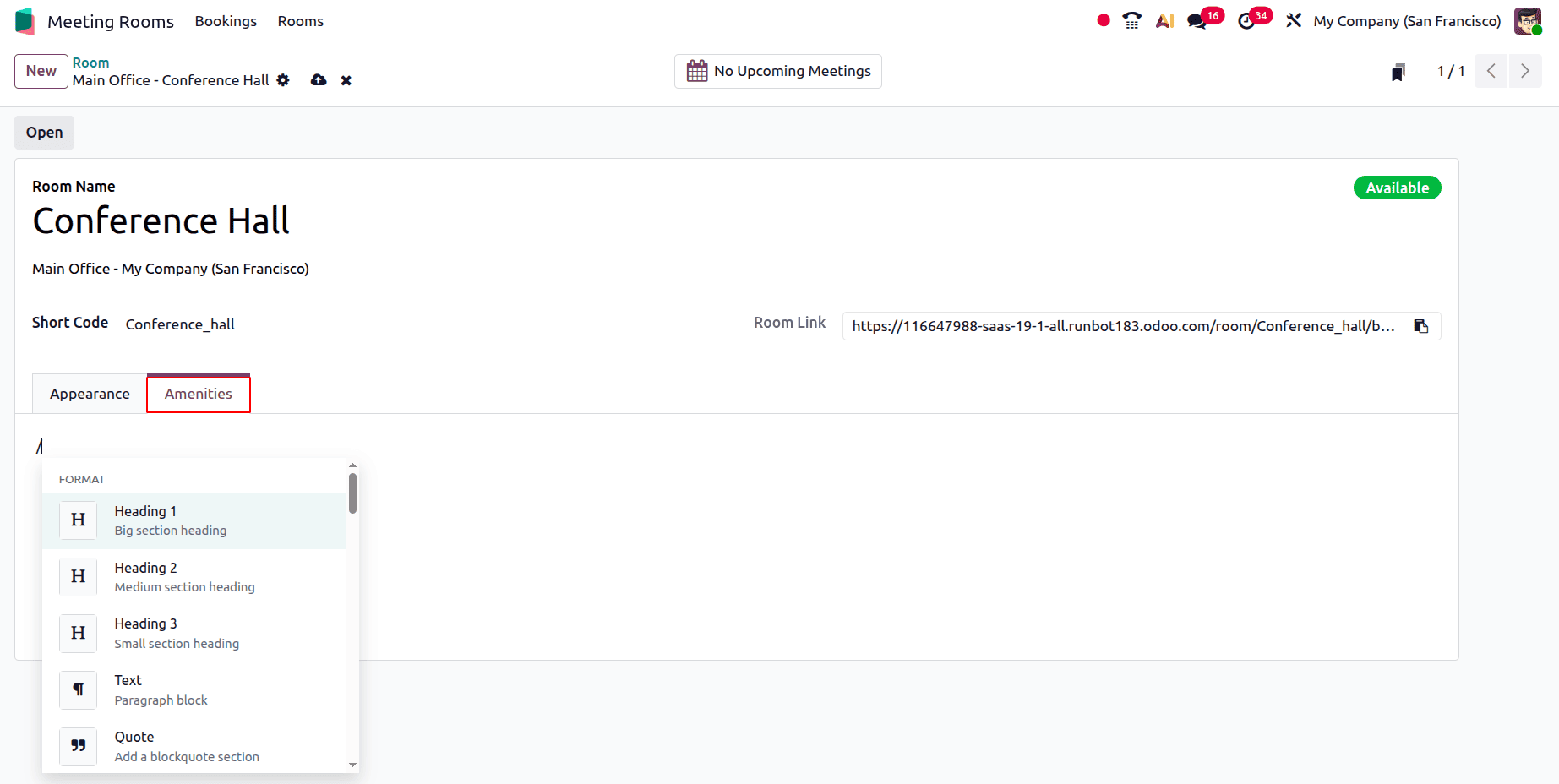Choose Heading 2 Medium section heading
This screenshot has width=1559, height=784.
(194, 577)
